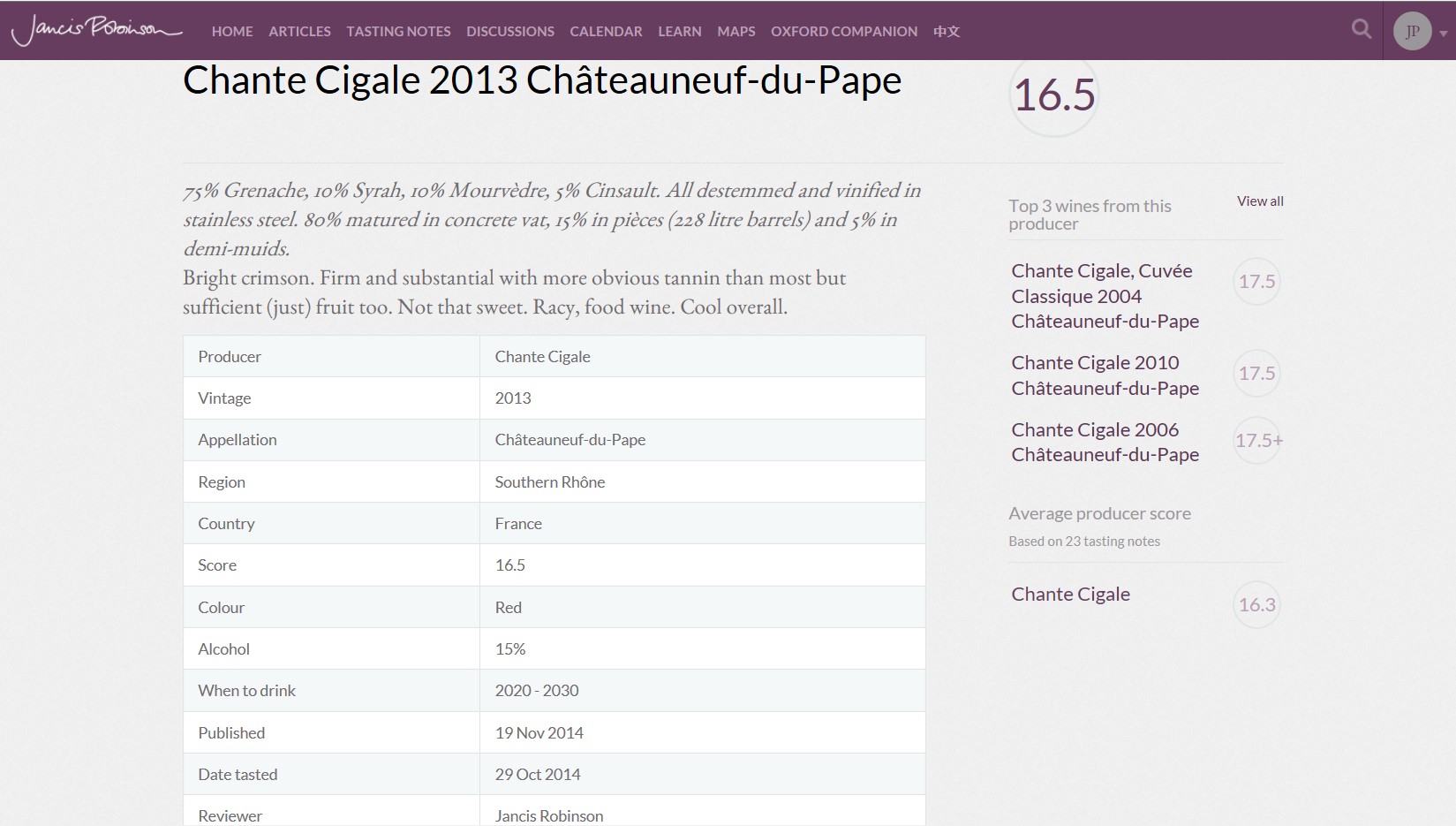Click the Jancis Robinson logo

click(96, 30)
